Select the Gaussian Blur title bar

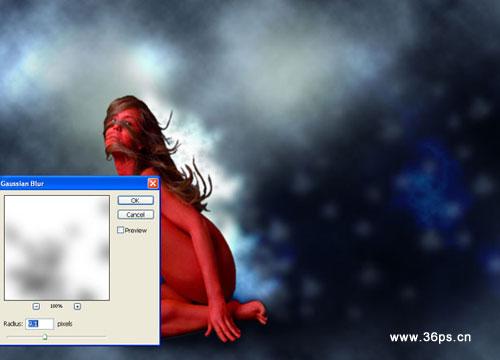click(74, 183)
